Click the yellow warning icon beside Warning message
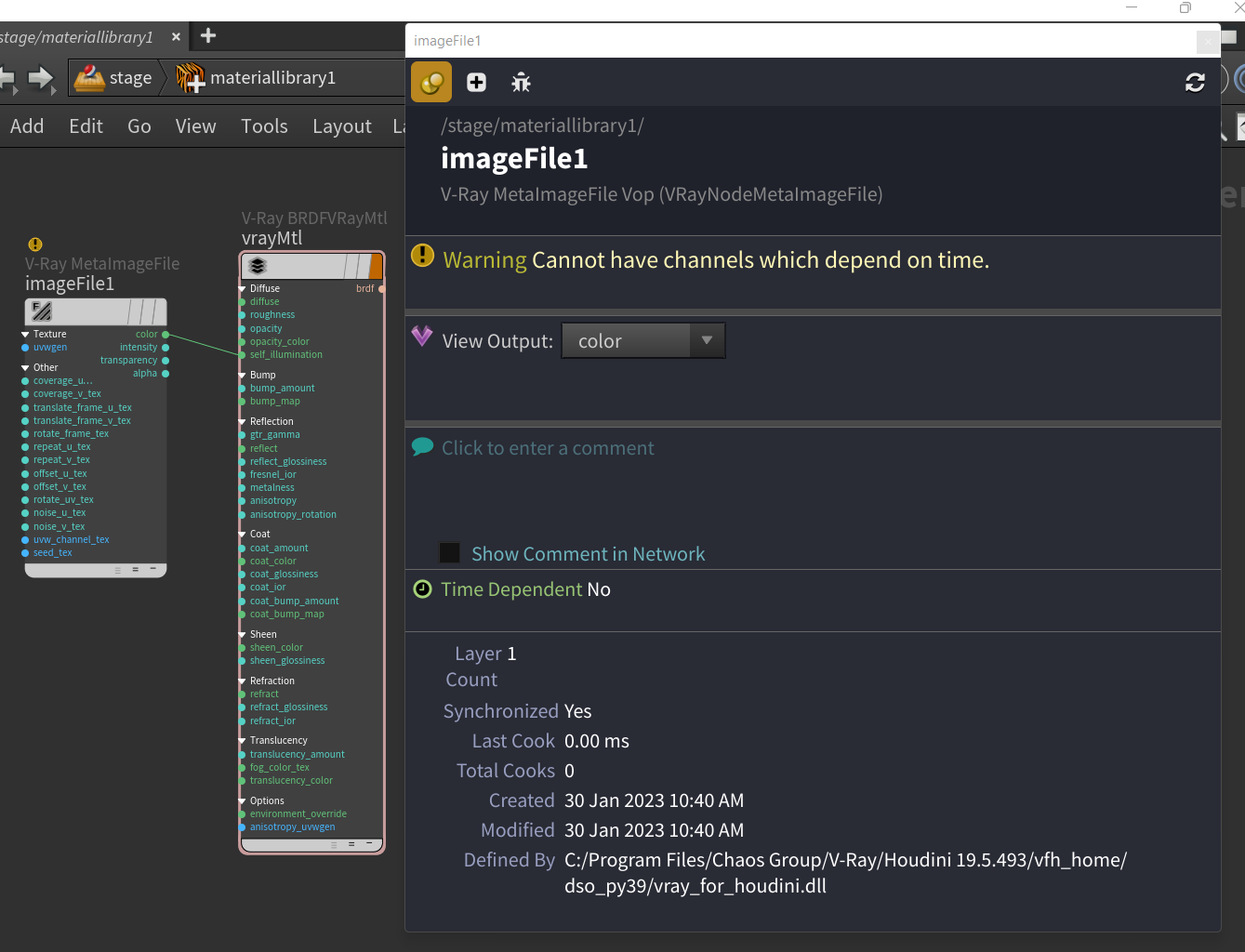The width and height of the screenshot is (1245, 952). click(422, 255)
